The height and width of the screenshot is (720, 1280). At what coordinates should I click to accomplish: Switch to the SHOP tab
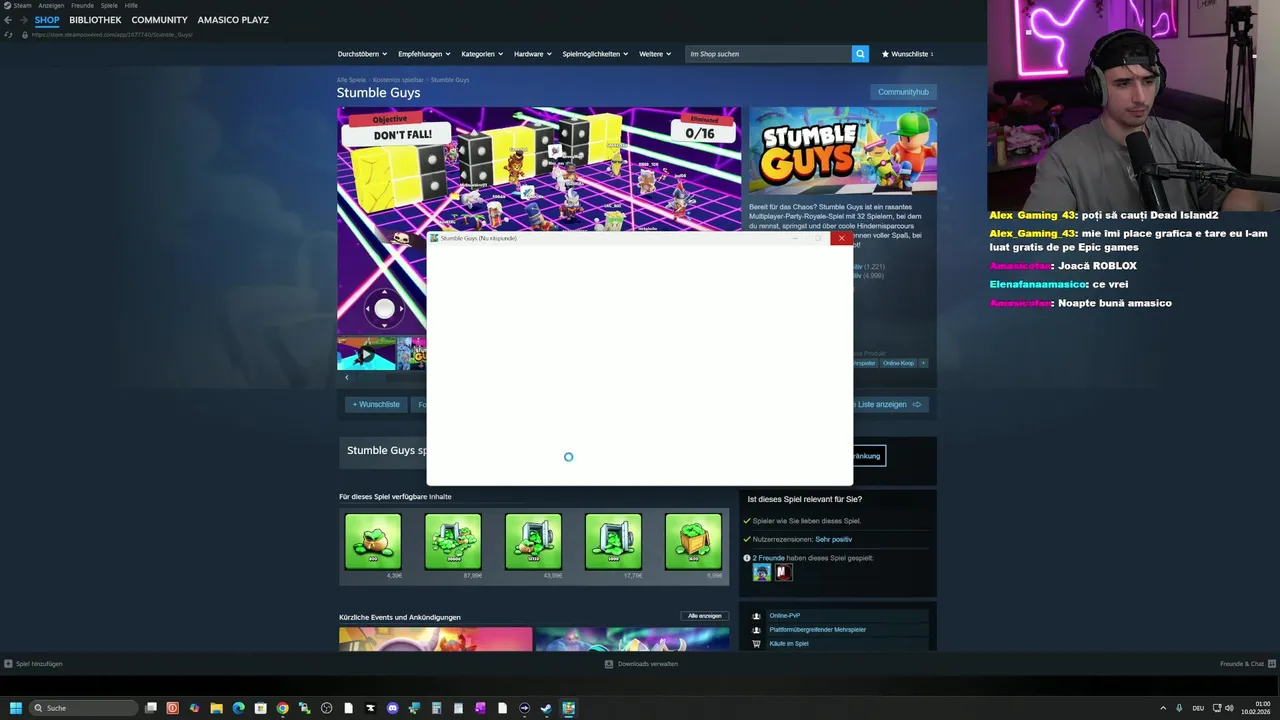[47, 20]
